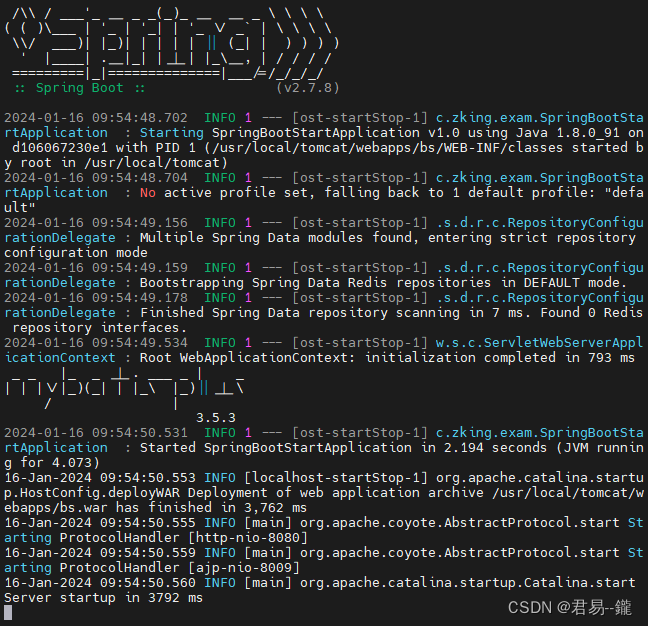The width and height of the screenshot is (648, 626).
Task: Click the path '/usr/local/tomcat/webapps/bs/WEB-INF/classes'
Action: tap(390, 148)
